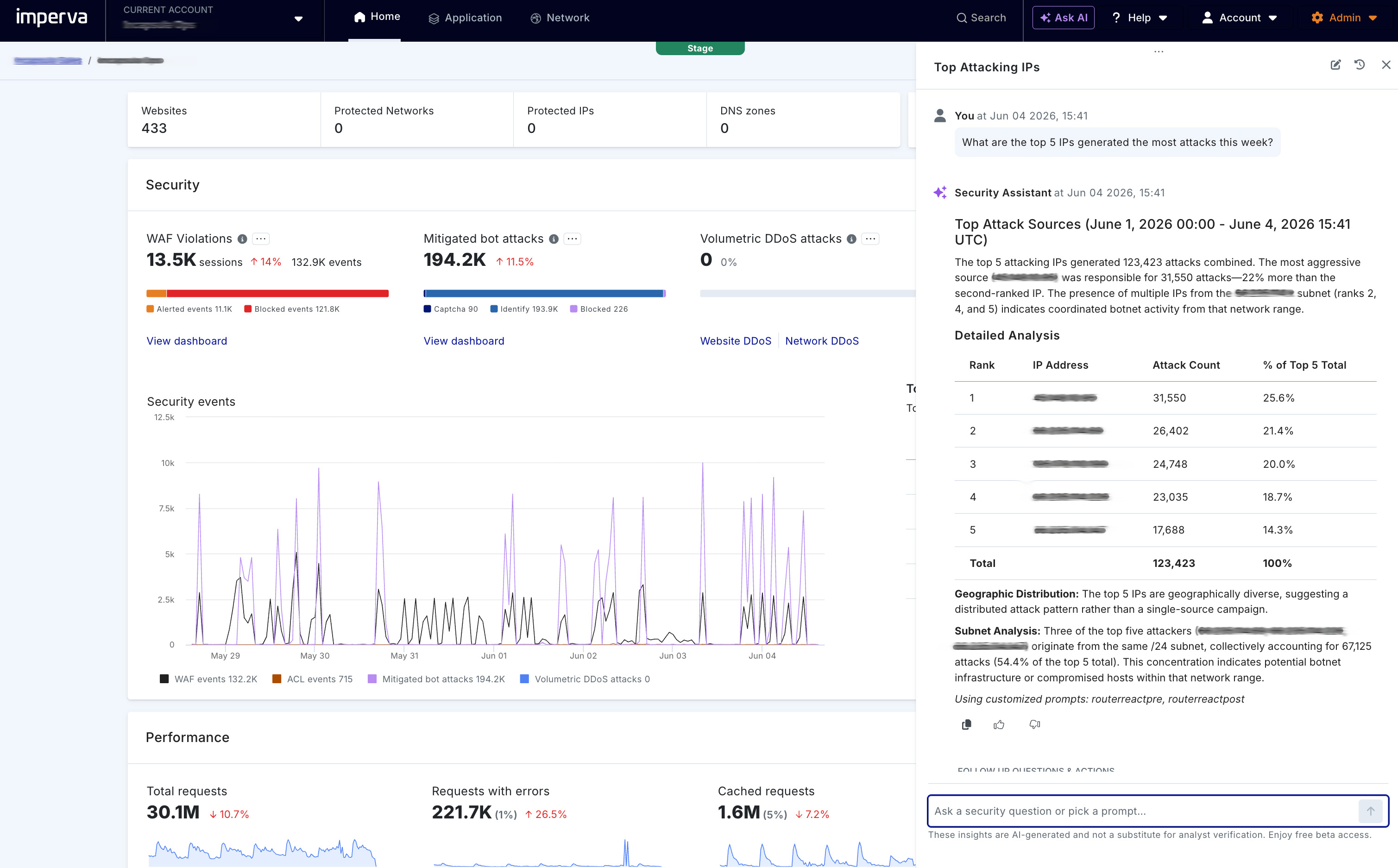Expand the Admin dropdown

coord(1345,18)
